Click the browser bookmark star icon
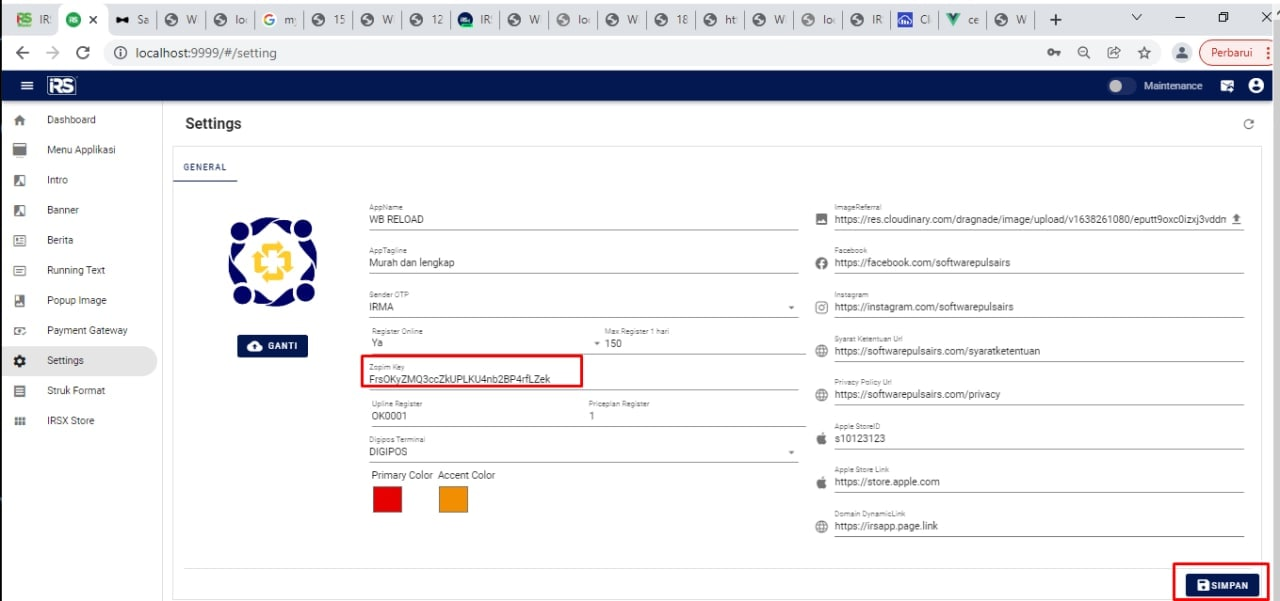Image resolution: width=1280 pixels, height=601 pixels. 1144,53
